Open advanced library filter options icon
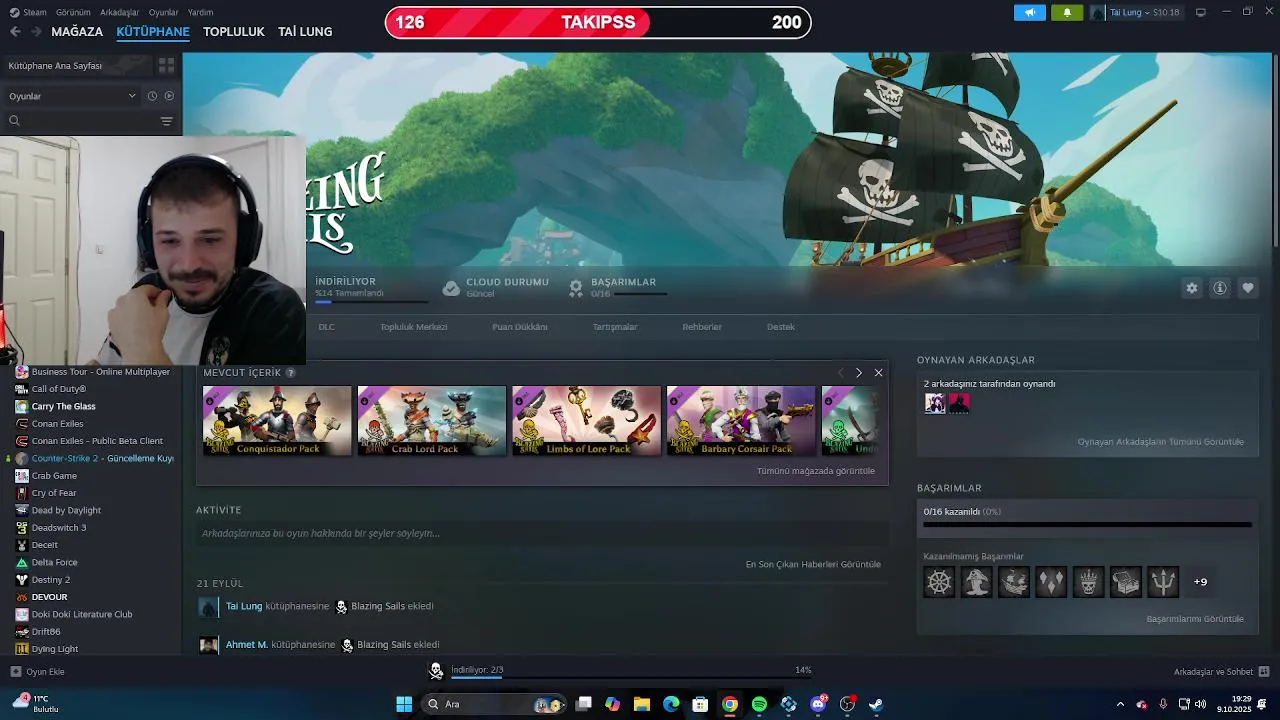The height and width of the screenshot is (720, 1280). (166, 121)
